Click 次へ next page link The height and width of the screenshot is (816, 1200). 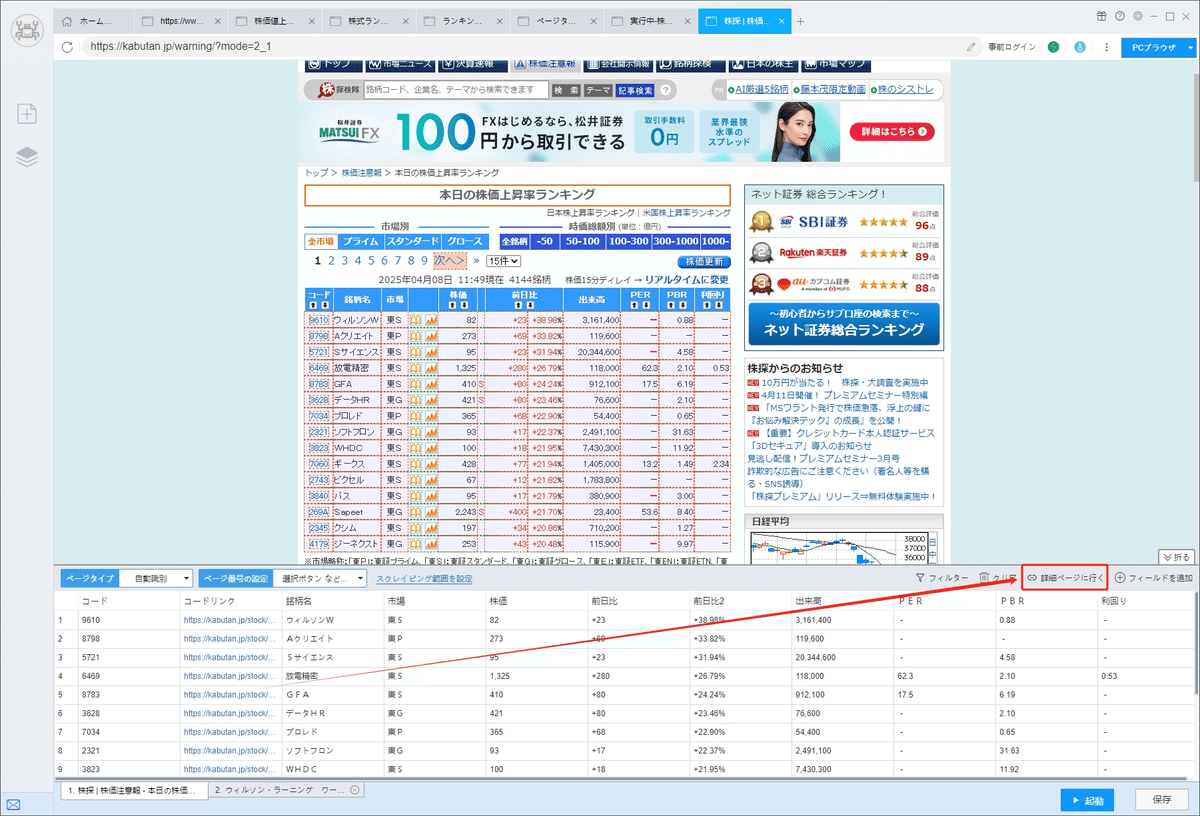pos(450,260)
